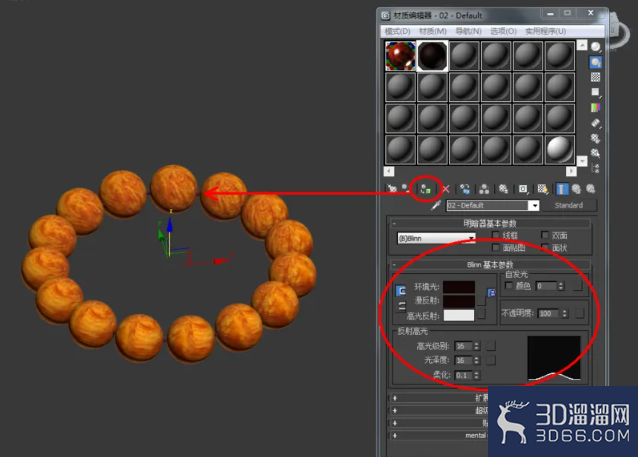
Task: Click the Make Unique icon
Action: [484, 189]
